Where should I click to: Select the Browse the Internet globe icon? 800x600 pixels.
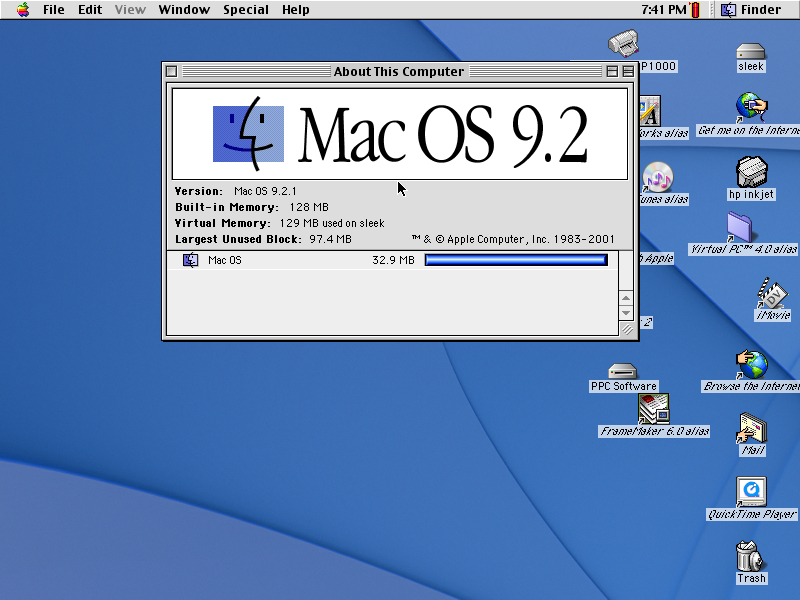pos(752,364)
